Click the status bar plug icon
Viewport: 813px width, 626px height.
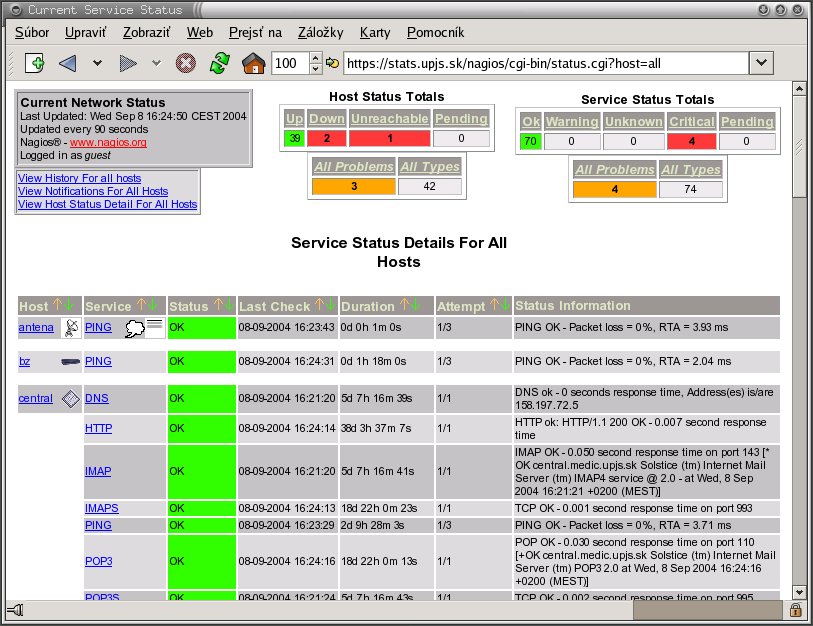click(16, 610)
